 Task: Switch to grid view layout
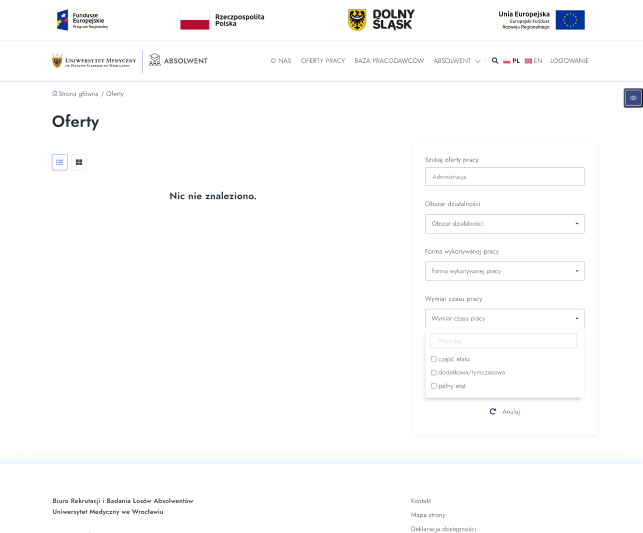(79, 162)
